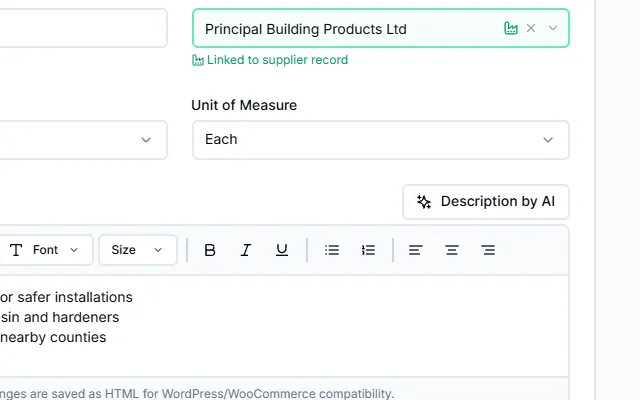This screenshot has height=400, width=640.
Task: Click the Principal Building Products Ltd supplier field
Action: pyautogui.click(x=380, y=28)
